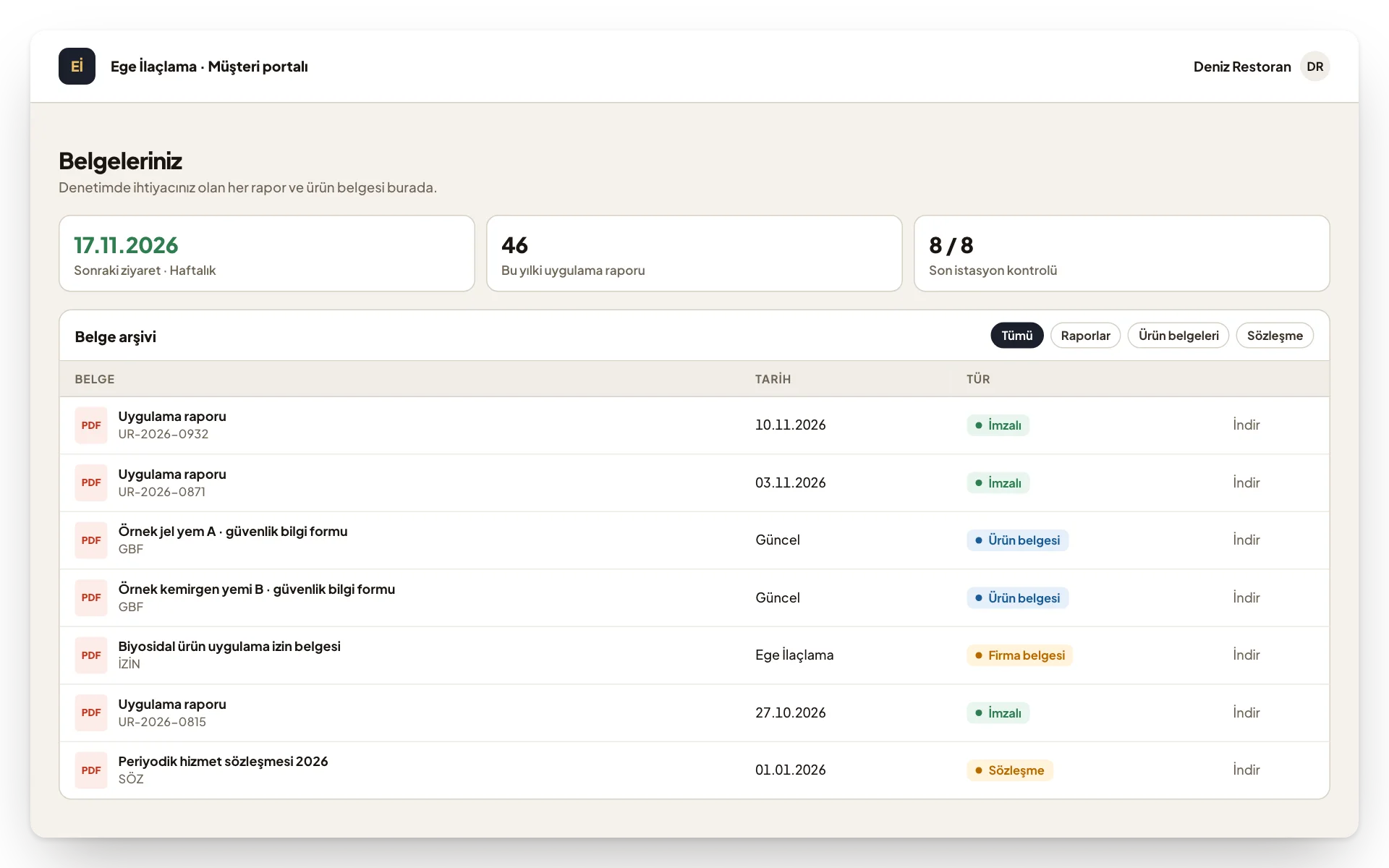Click the Eİ portal logo icon
The height and width of the screenshot is (868, 1389).
point(77,67)
